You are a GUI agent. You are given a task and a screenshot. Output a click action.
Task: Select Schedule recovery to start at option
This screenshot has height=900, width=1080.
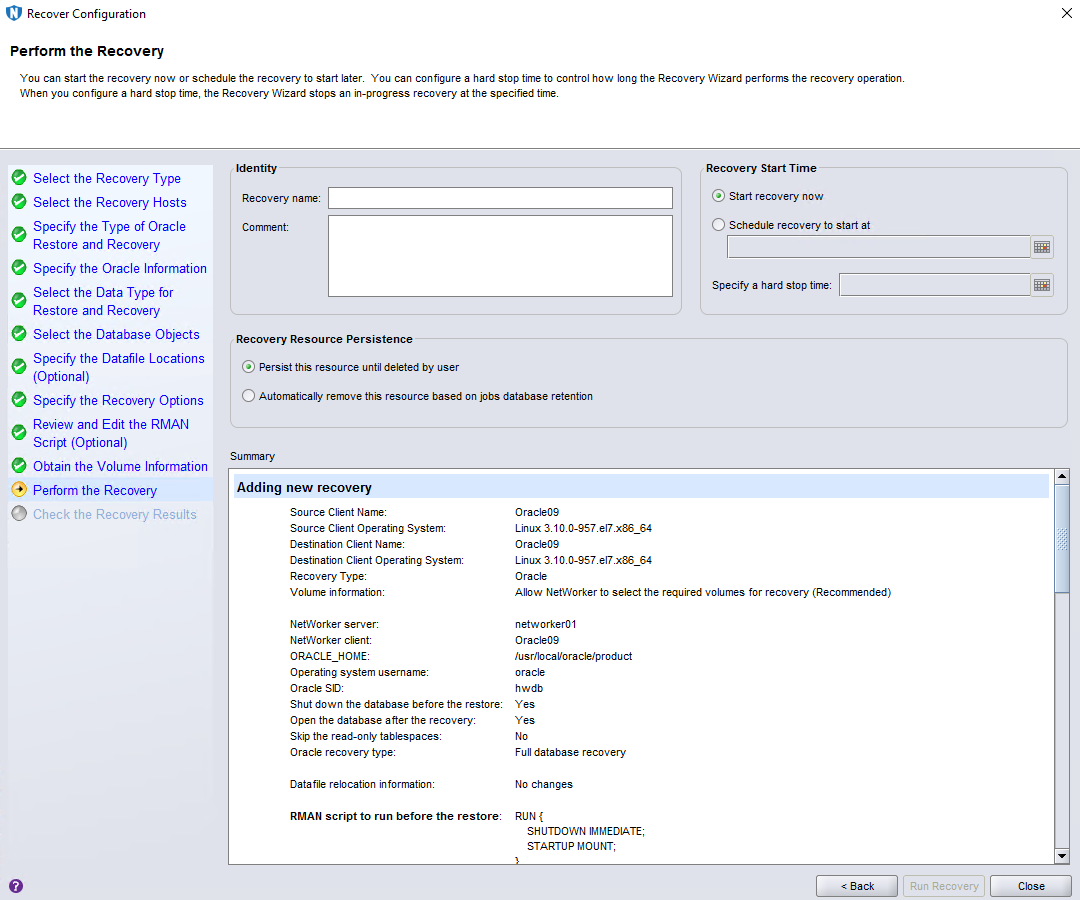718,225
